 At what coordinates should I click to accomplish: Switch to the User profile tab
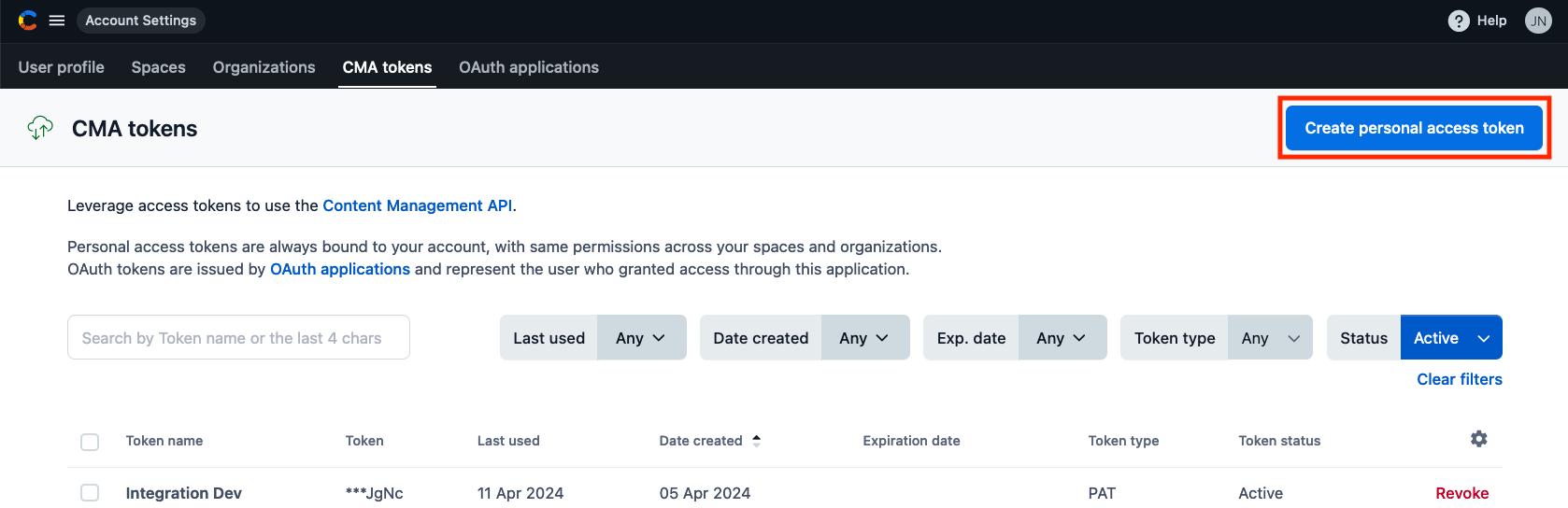pyautogui.click(x=62, y=67)
